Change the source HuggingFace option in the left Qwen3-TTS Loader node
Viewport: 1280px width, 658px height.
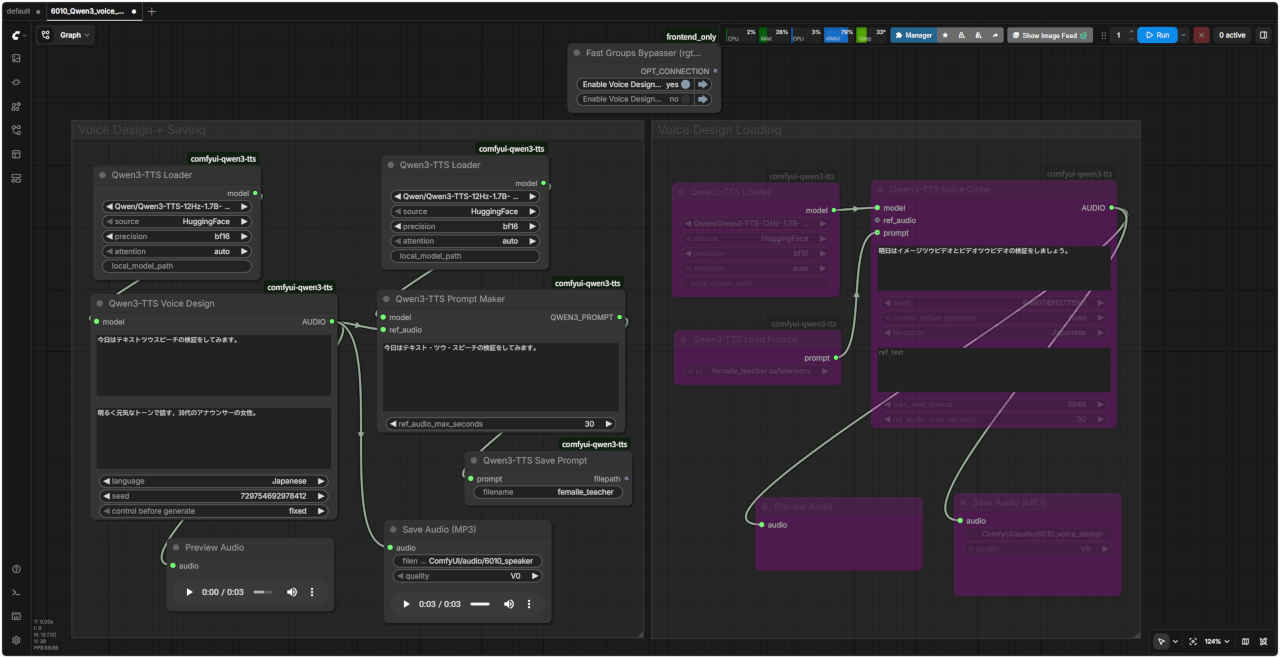178,222
